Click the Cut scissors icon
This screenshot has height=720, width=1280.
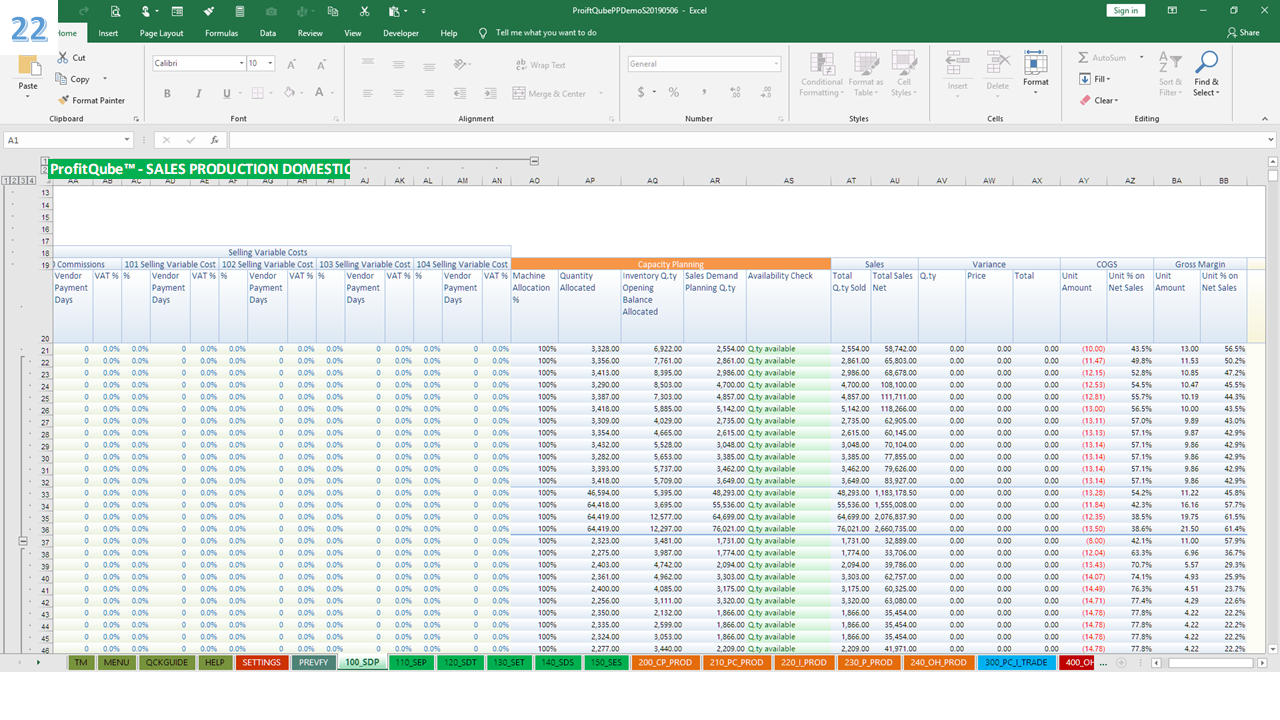(64, 58)
